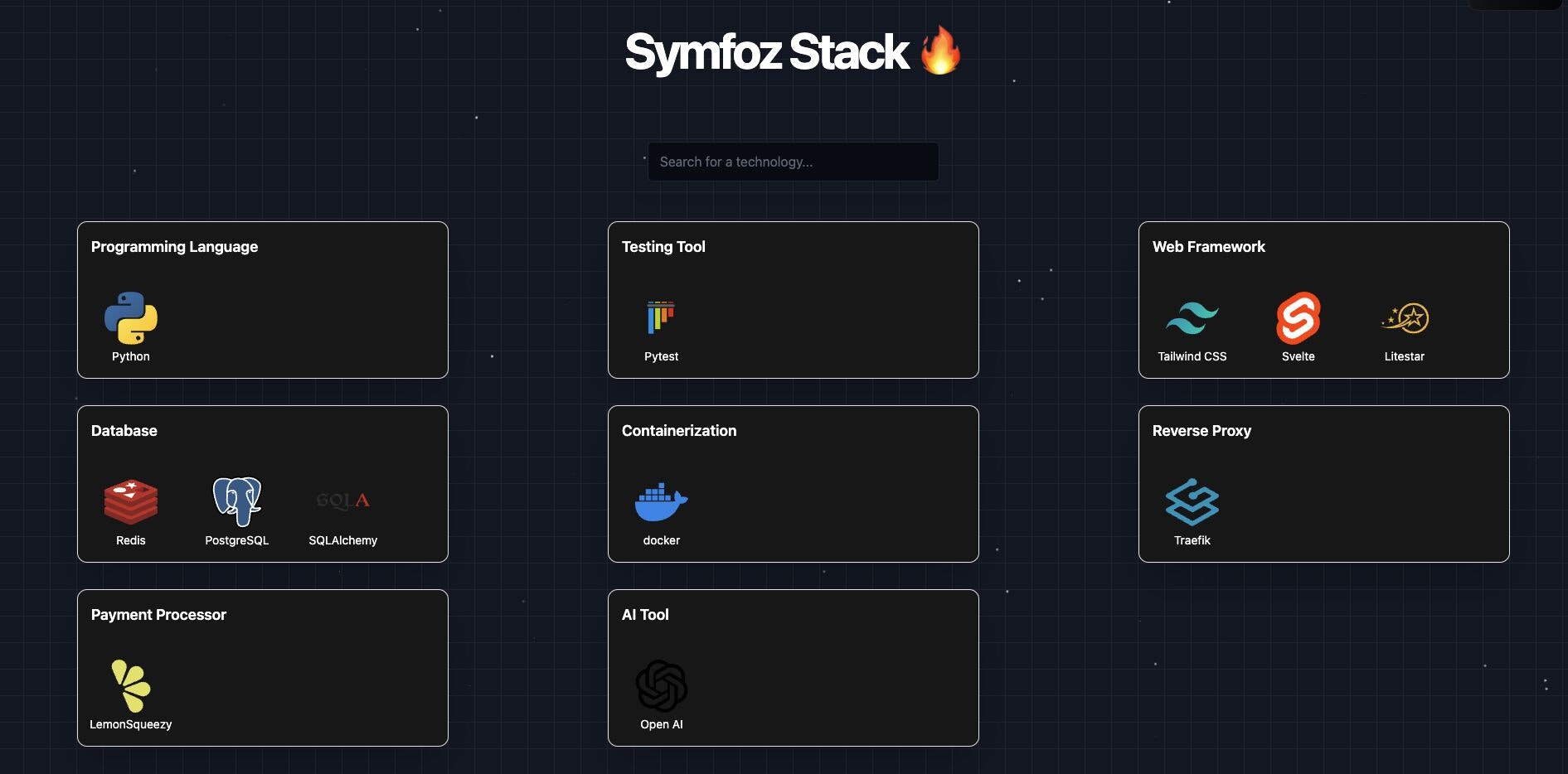Screen dimensions: 1568x774
Task: Click the 'Python' label text
Action: click(x=131, y=356)
